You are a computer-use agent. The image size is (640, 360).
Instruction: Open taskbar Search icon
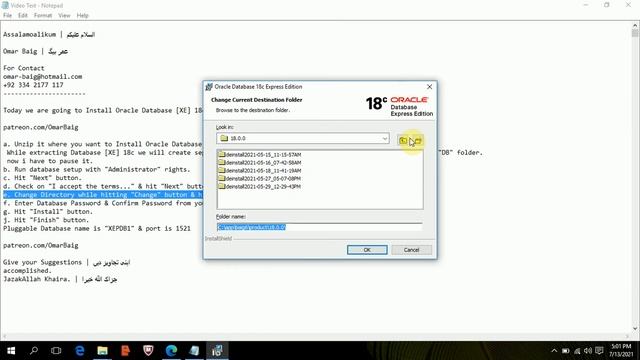coord(34,351)
